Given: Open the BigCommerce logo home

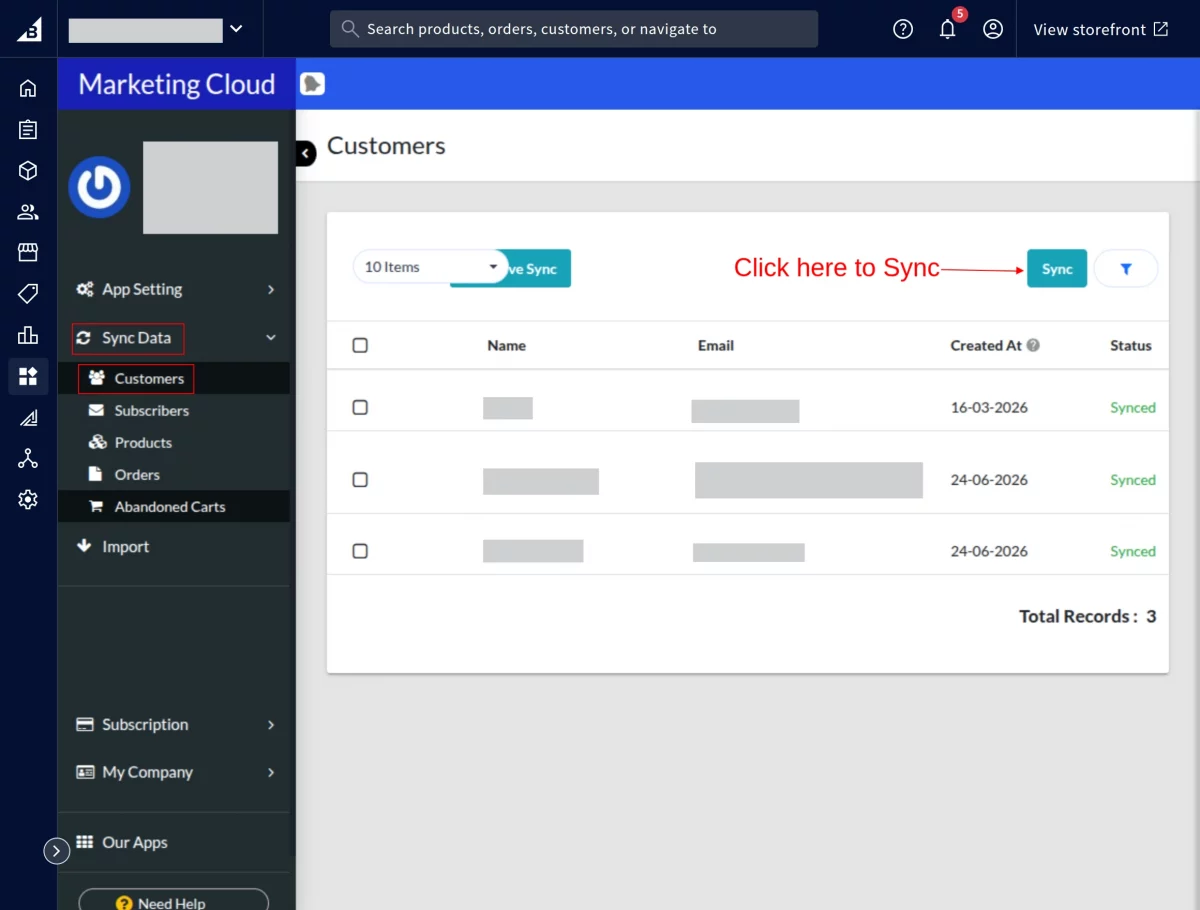Looking at the screenshot, I should pos(28,29).
